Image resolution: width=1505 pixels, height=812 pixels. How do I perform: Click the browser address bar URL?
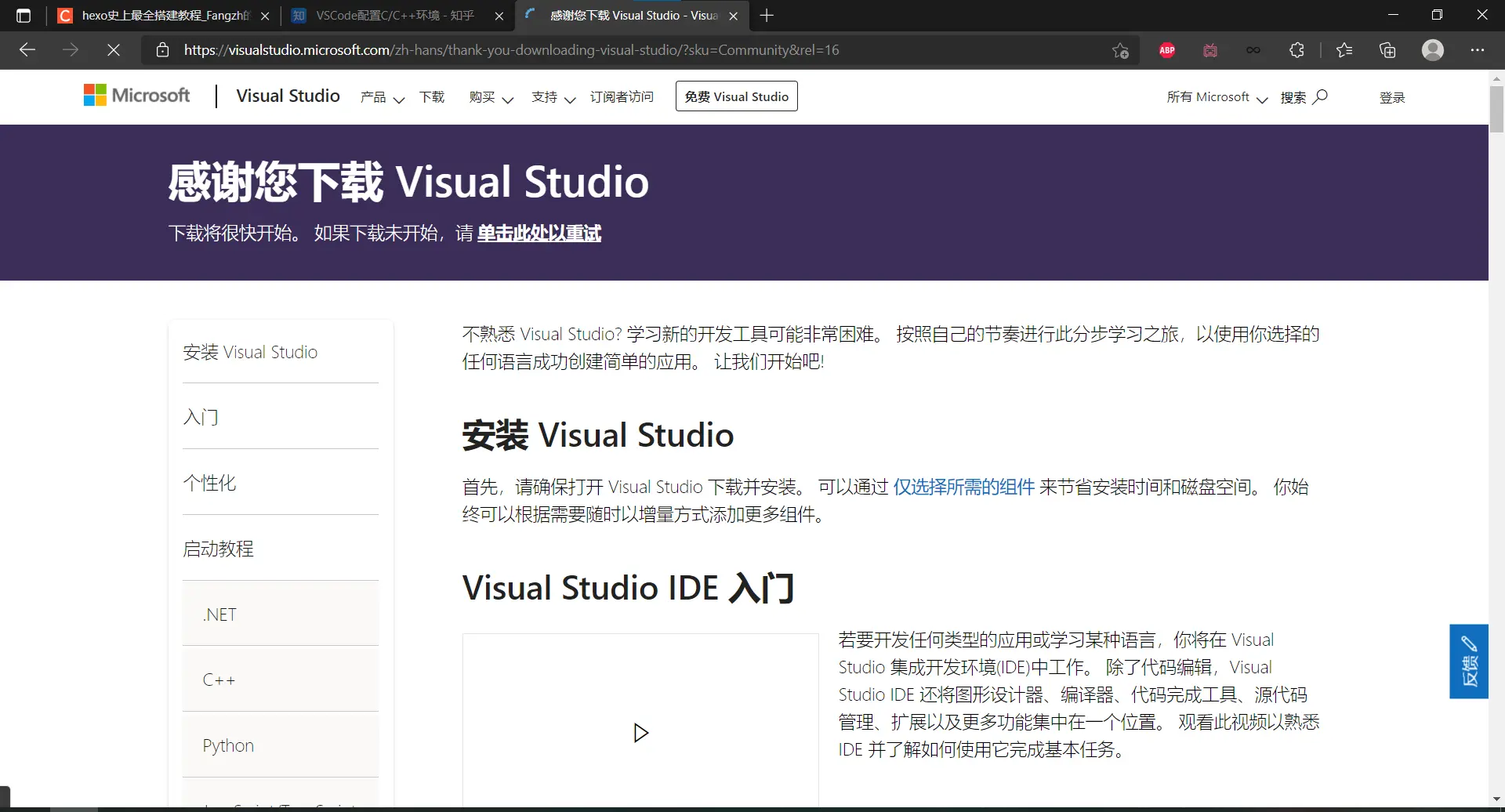pos(511,50)
